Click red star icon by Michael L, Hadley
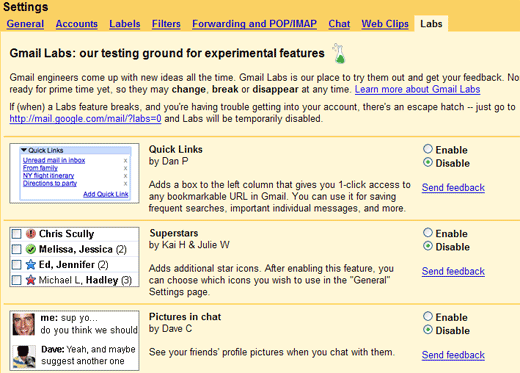 [x=31, y=280]
